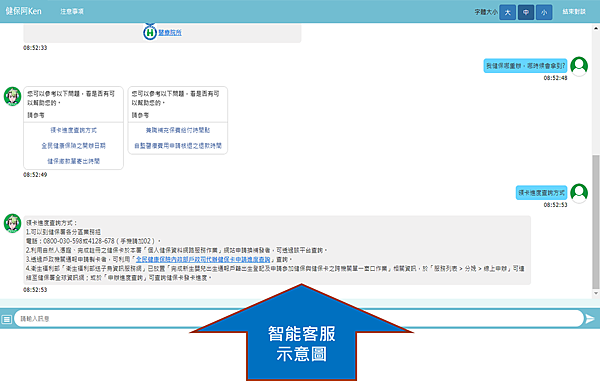Image resolution: width=600 pixels, height=381 pixels.
Task: Set font size to medium (中)
Action: coord(526,12)
